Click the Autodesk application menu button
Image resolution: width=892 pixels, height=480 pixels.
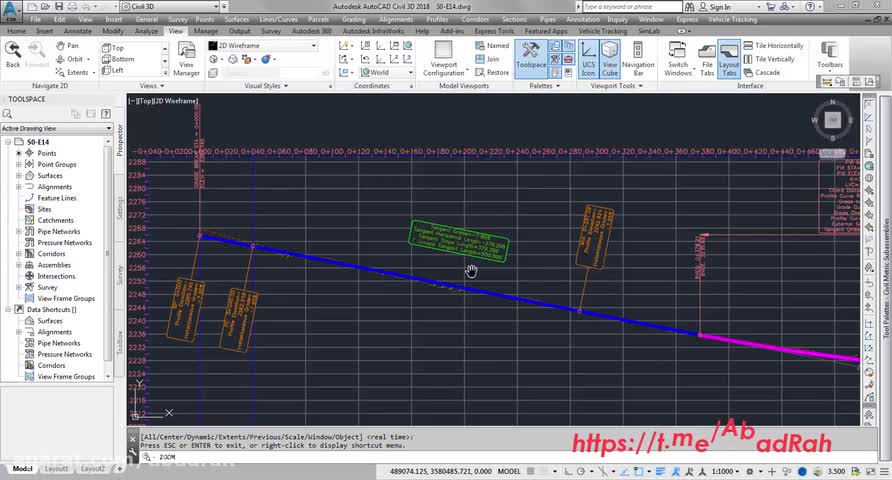(x=10, y=9)
